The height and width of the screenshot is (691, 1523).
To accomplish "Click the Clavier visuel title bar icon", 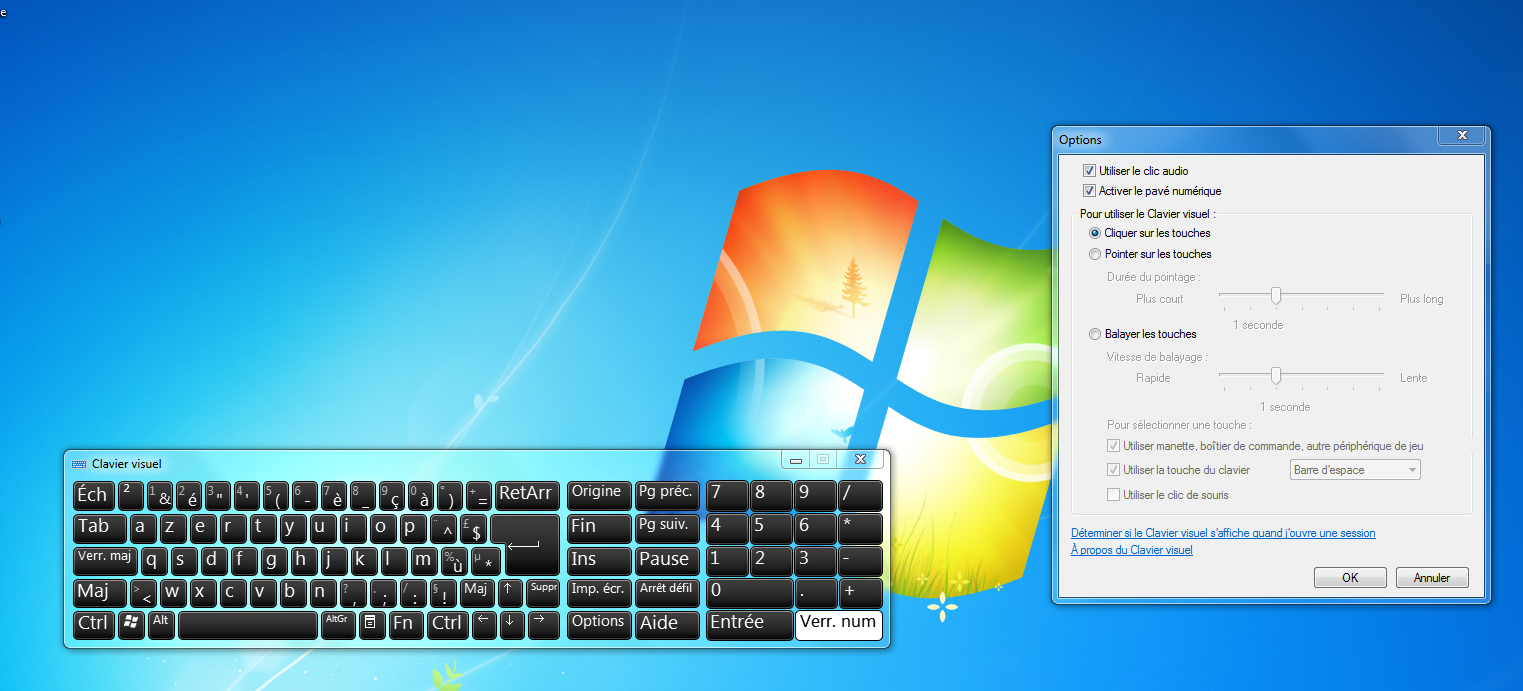I will click(79, 464).
